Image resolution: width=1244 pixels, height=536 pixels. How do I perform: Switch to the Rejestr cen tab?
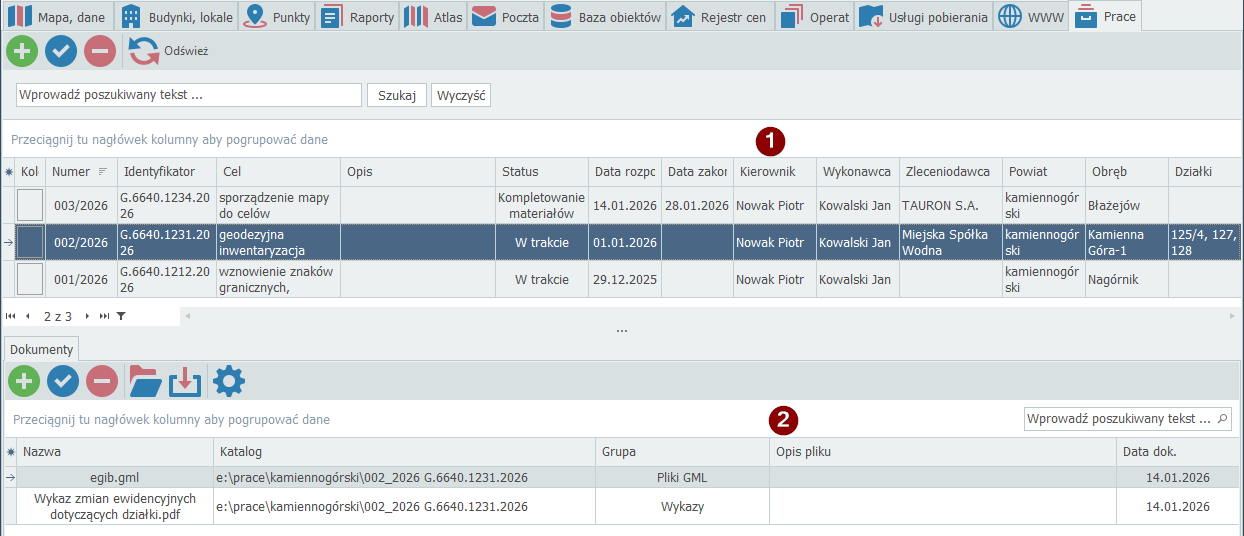pos(722,17)
